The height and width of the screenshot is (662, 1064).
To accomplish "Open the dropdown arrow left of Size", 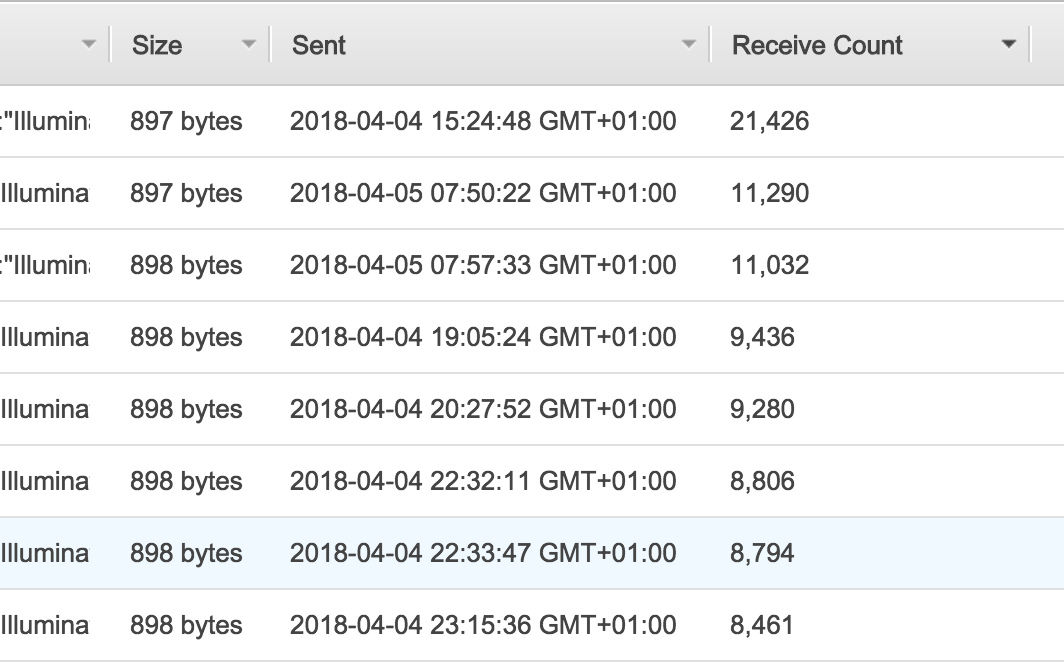I will click(90, 45).
